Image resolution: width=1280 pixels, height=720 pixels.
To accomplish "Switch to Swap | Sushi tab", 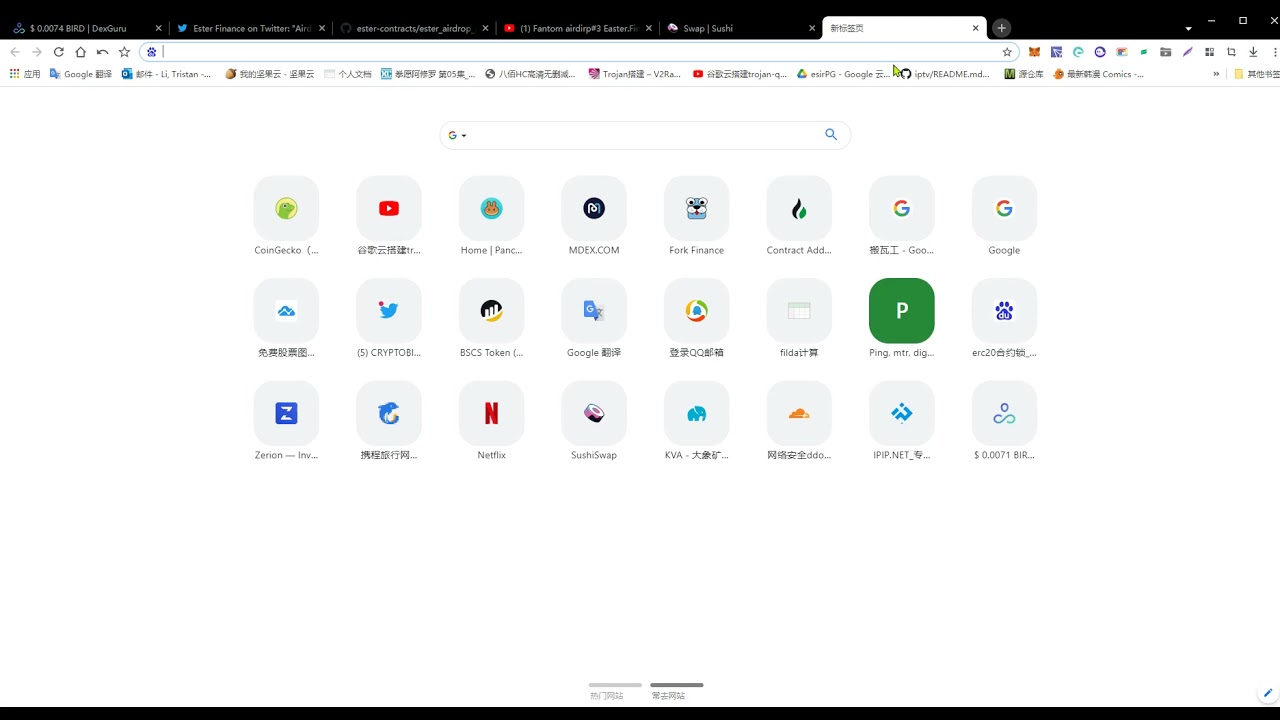I will [x=740, y=28].
